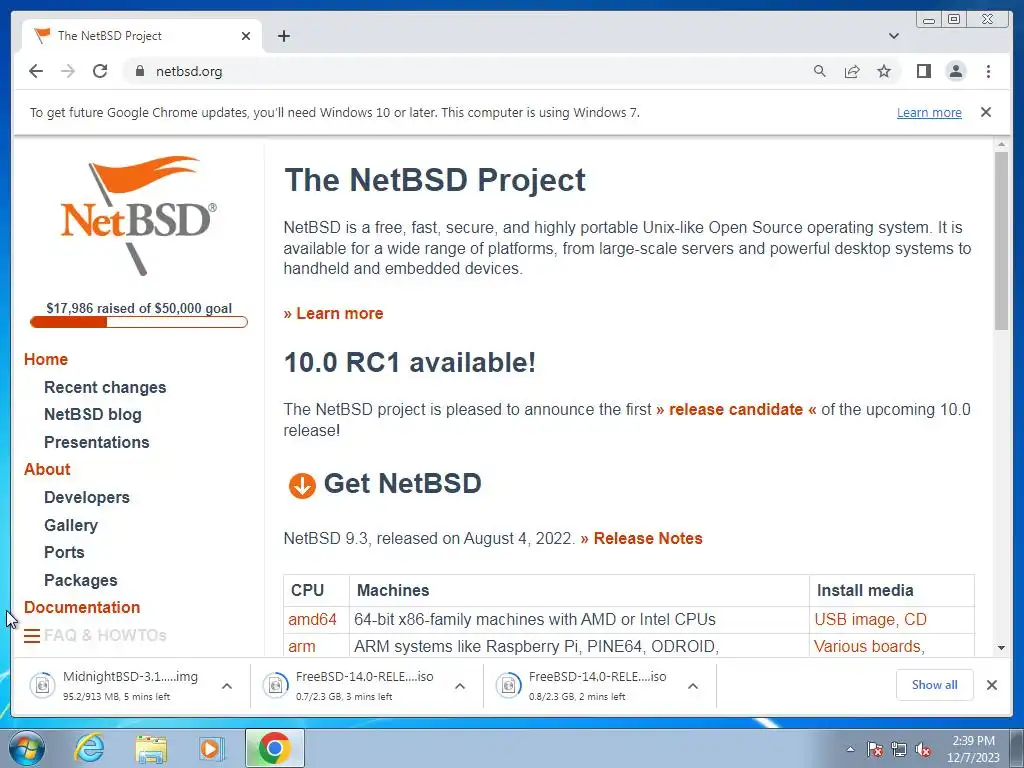Close the downloads shelf
This screenshot has width=1024, height=768.
992,685
